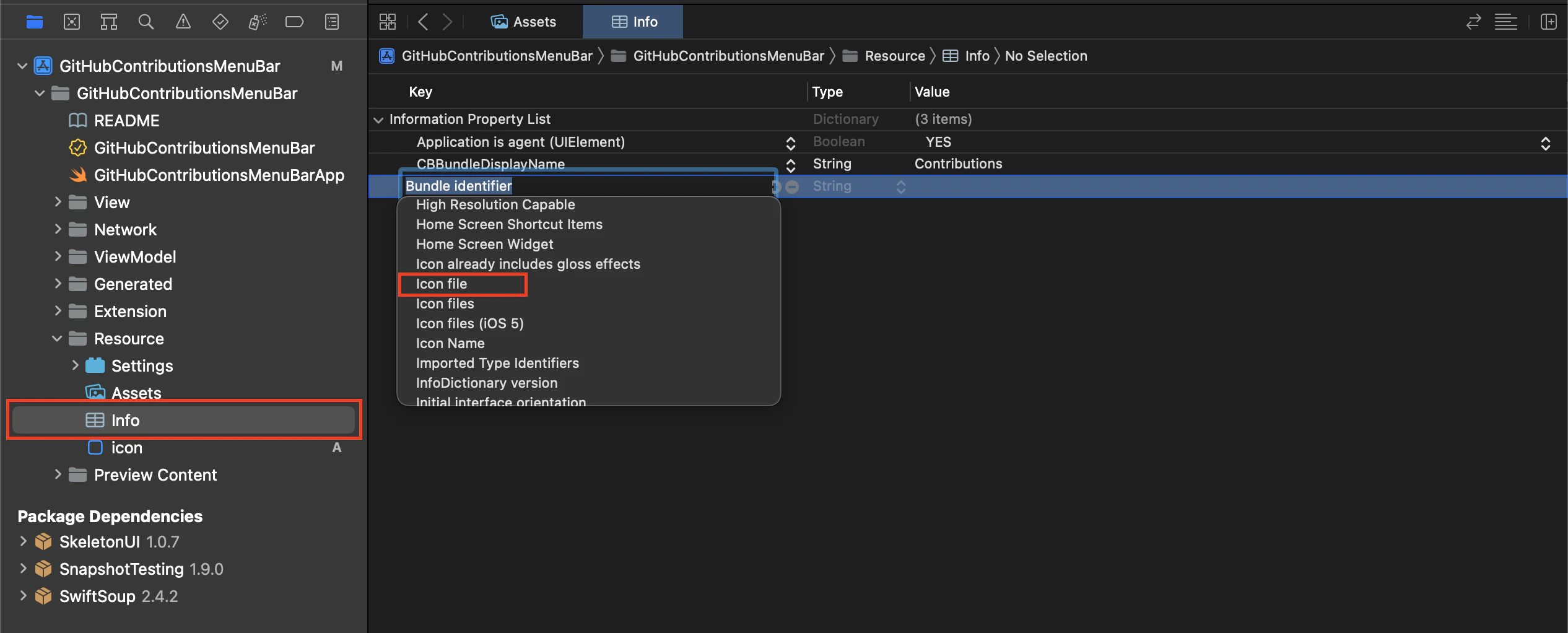Expand the SkeletonUI package
Viewport: 1568px width, 633px height.
pyautogui.click(x=23, y=541)
